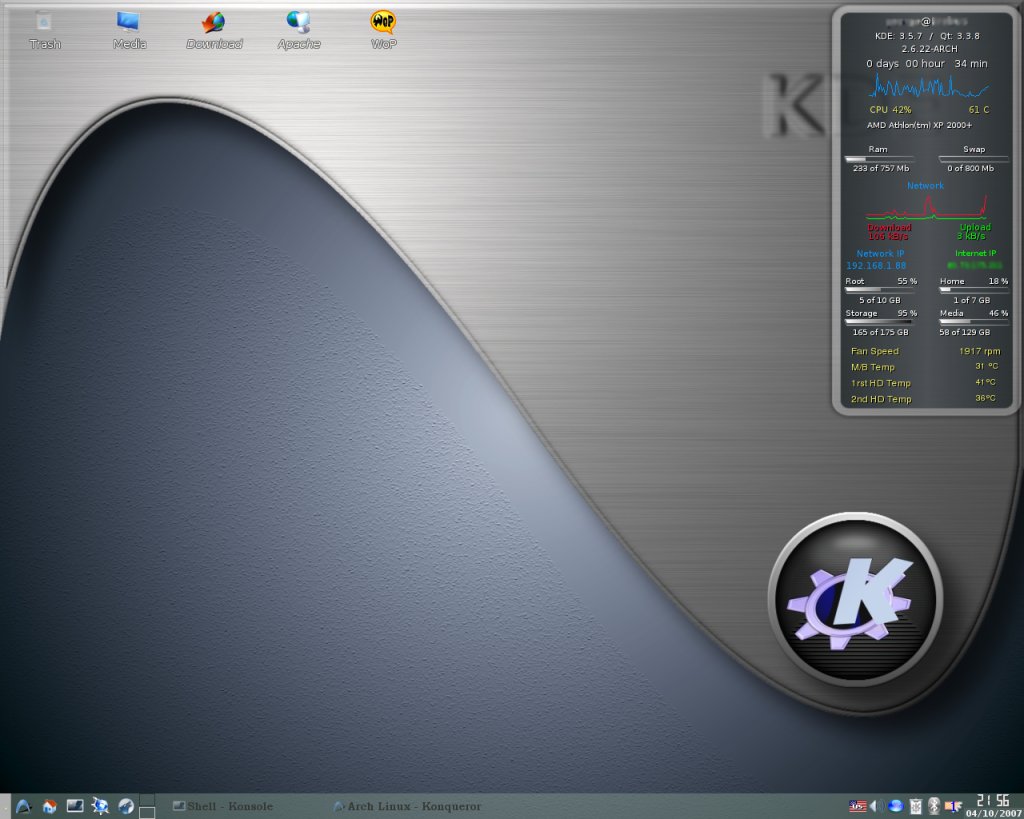Click the blue CPU usage graph
1024x819 pixels.
tap(928, 87)
